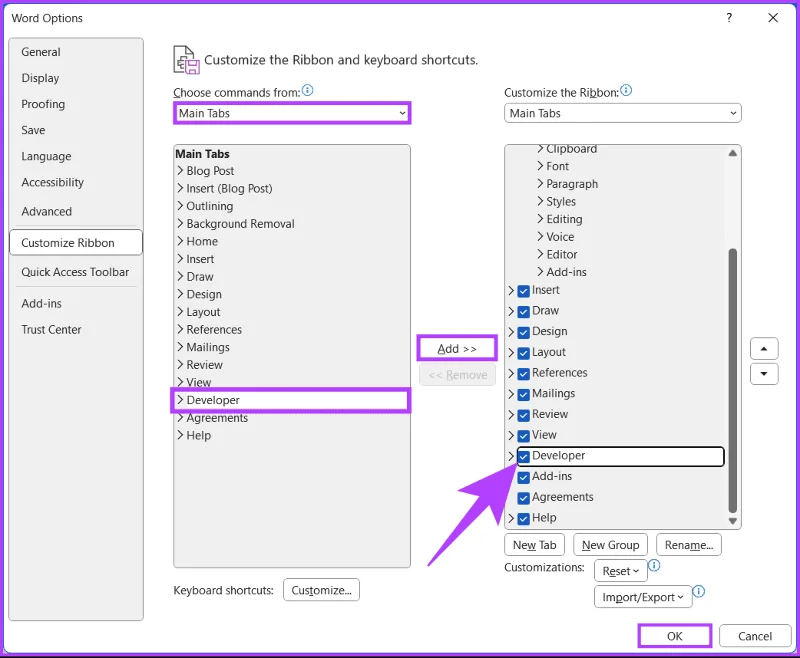Viewport: 800px width, 658px height.
Task: Uncheck the Draw tab checkbox
Action: pos(523,312)
